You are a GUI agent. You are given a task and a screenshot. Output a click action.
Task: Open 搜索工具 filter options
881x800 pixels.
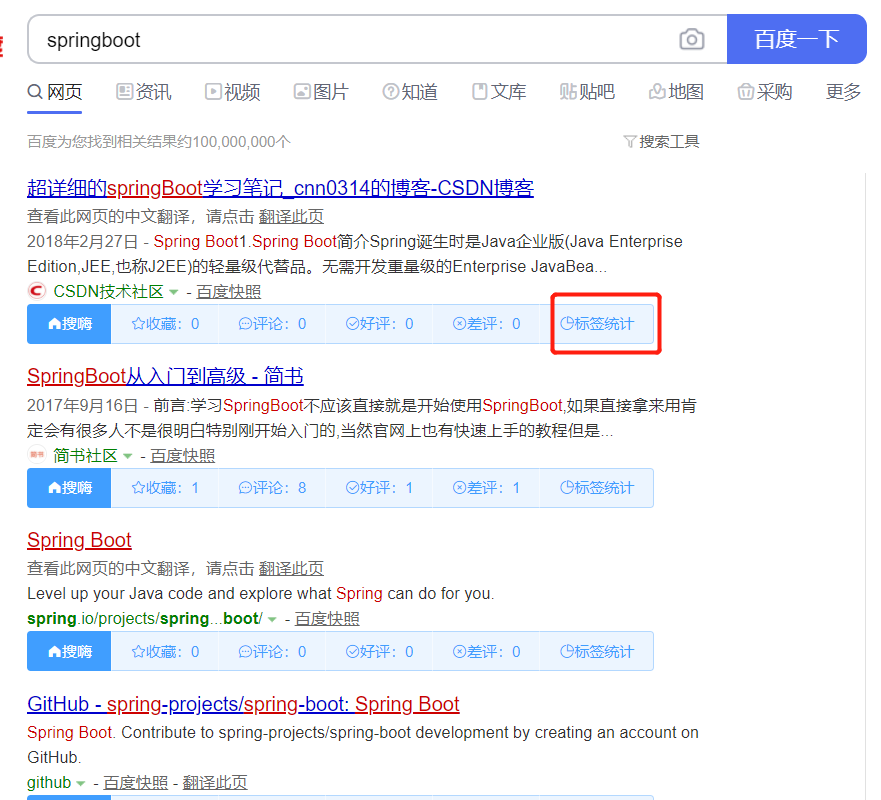(x=661, y=142)
